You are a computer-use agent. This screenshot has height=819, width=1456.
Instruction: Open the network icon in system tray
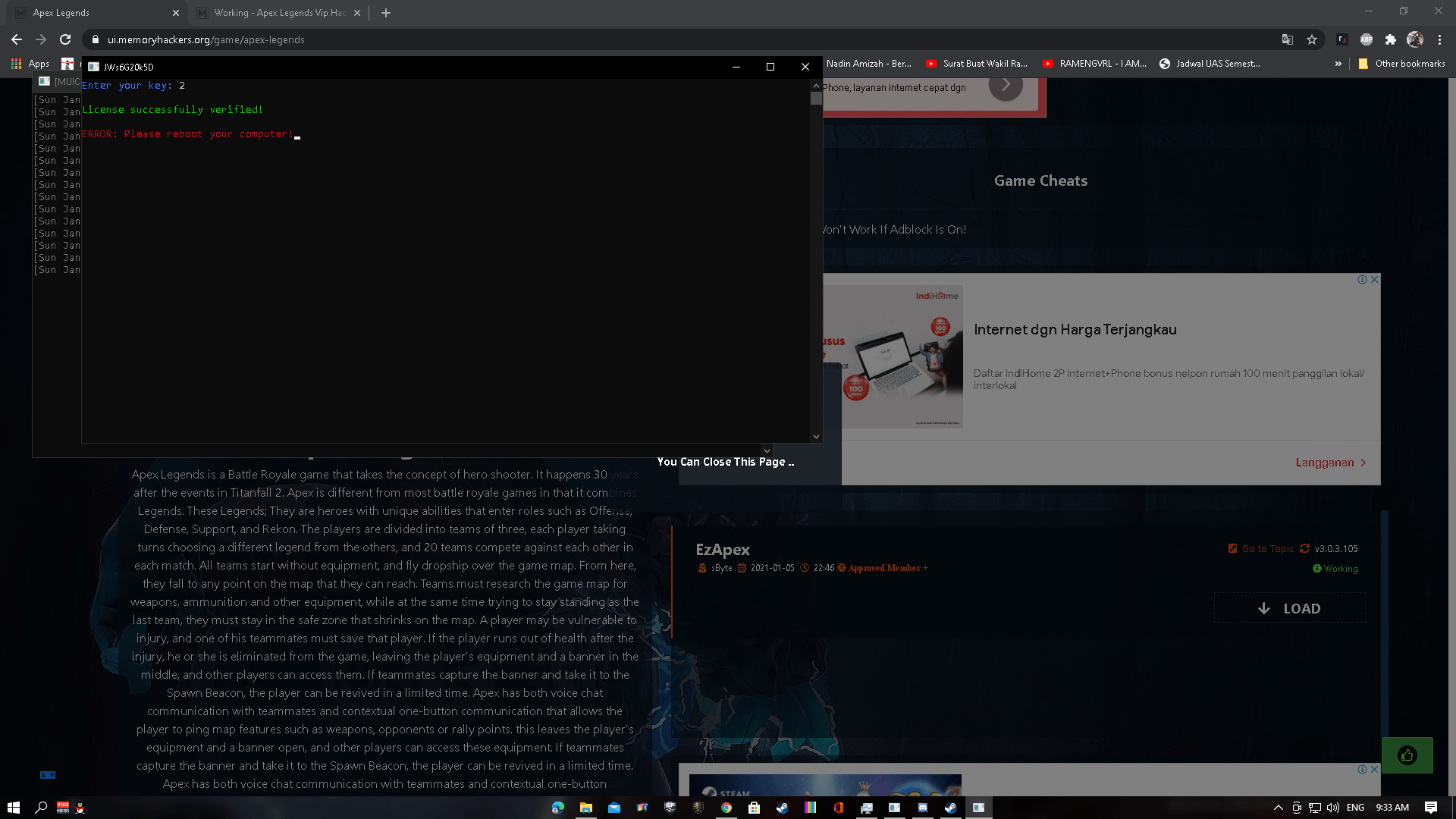click(x=1315, y=808)
